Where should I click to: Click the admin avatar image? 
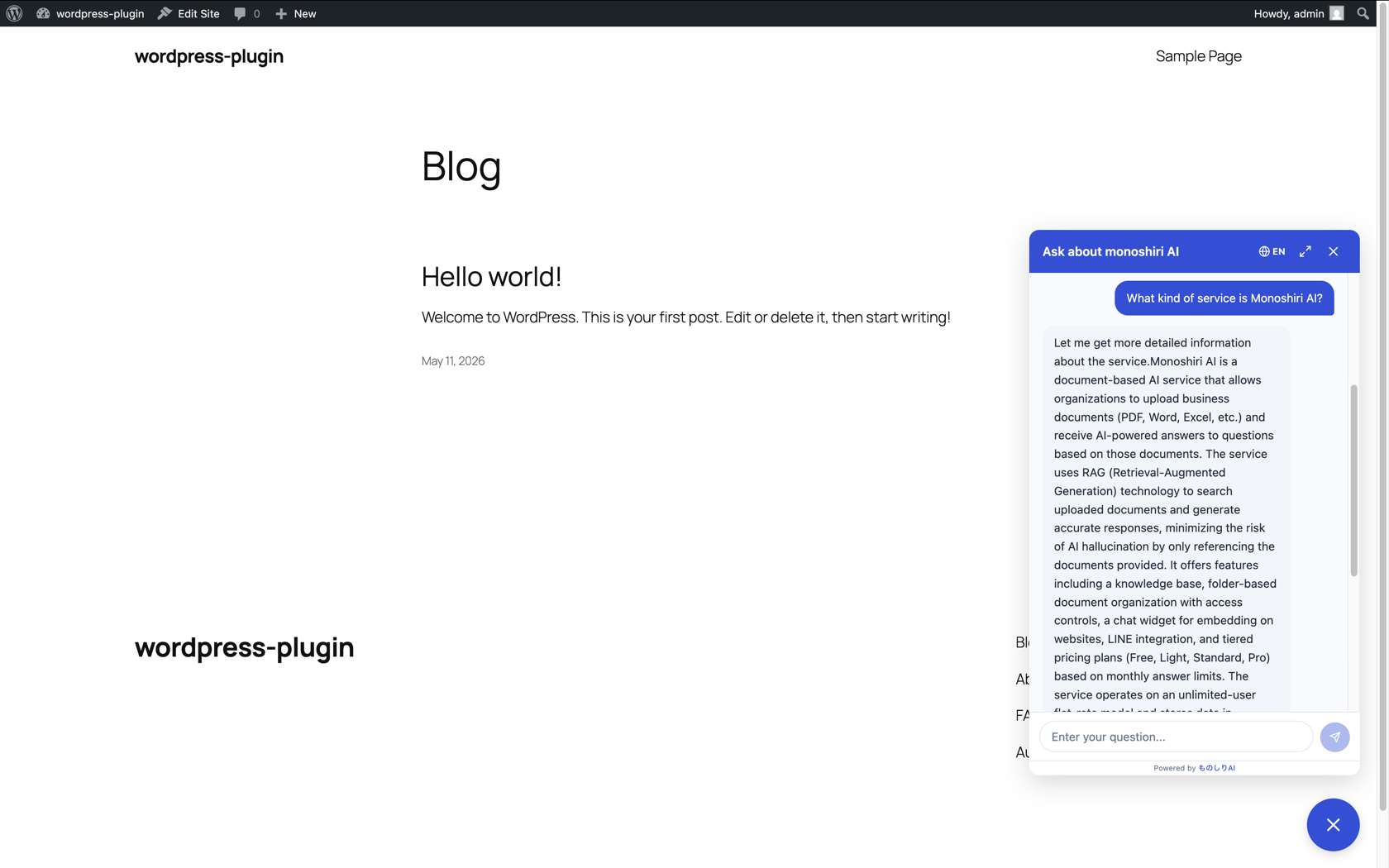pyautogui.click(x=1337, y=13)
